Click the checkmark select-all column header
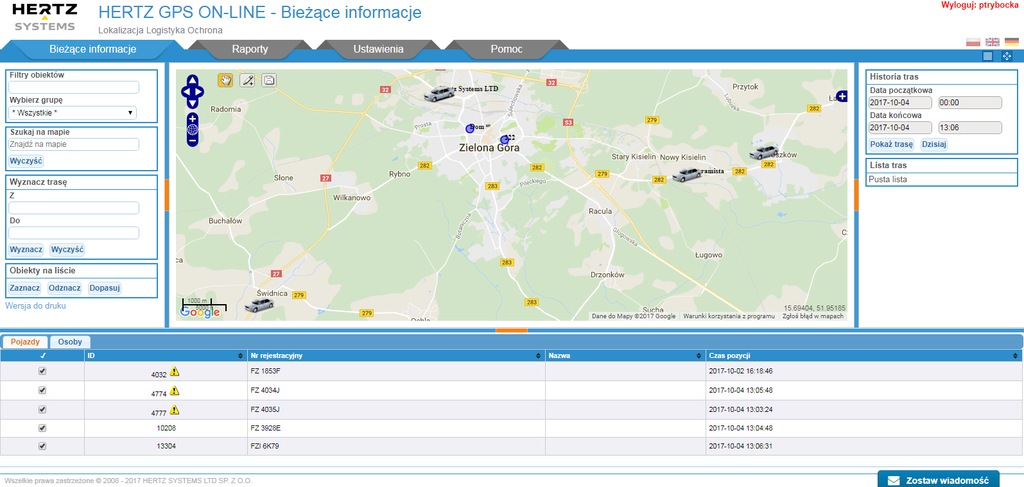The image size is (1024, 487). click(x=42, y=356)
